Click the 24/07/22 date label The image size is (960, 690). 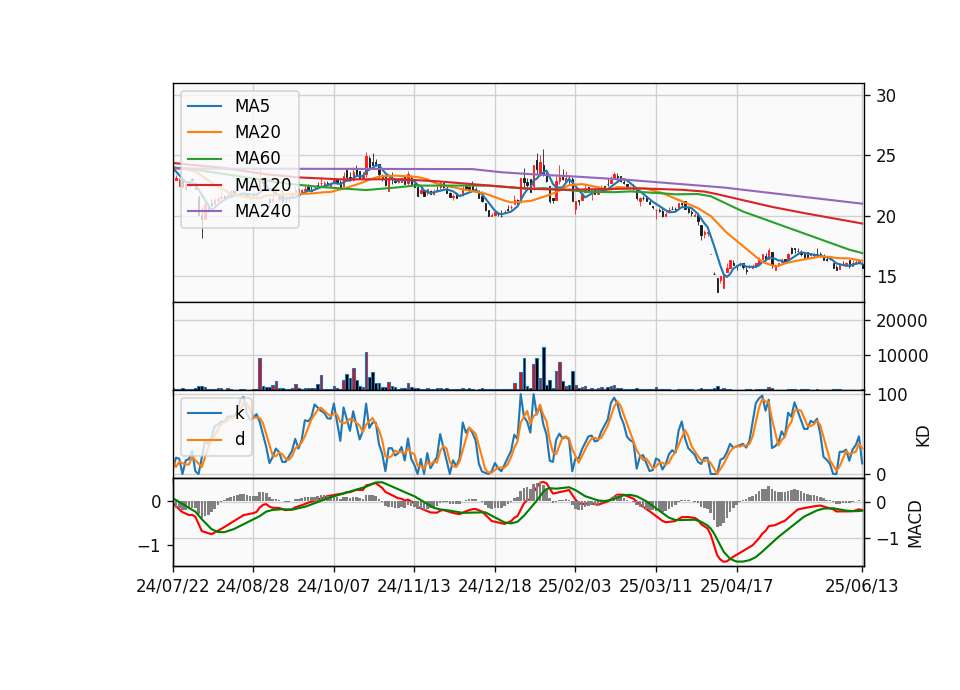[x=173, y=586]
